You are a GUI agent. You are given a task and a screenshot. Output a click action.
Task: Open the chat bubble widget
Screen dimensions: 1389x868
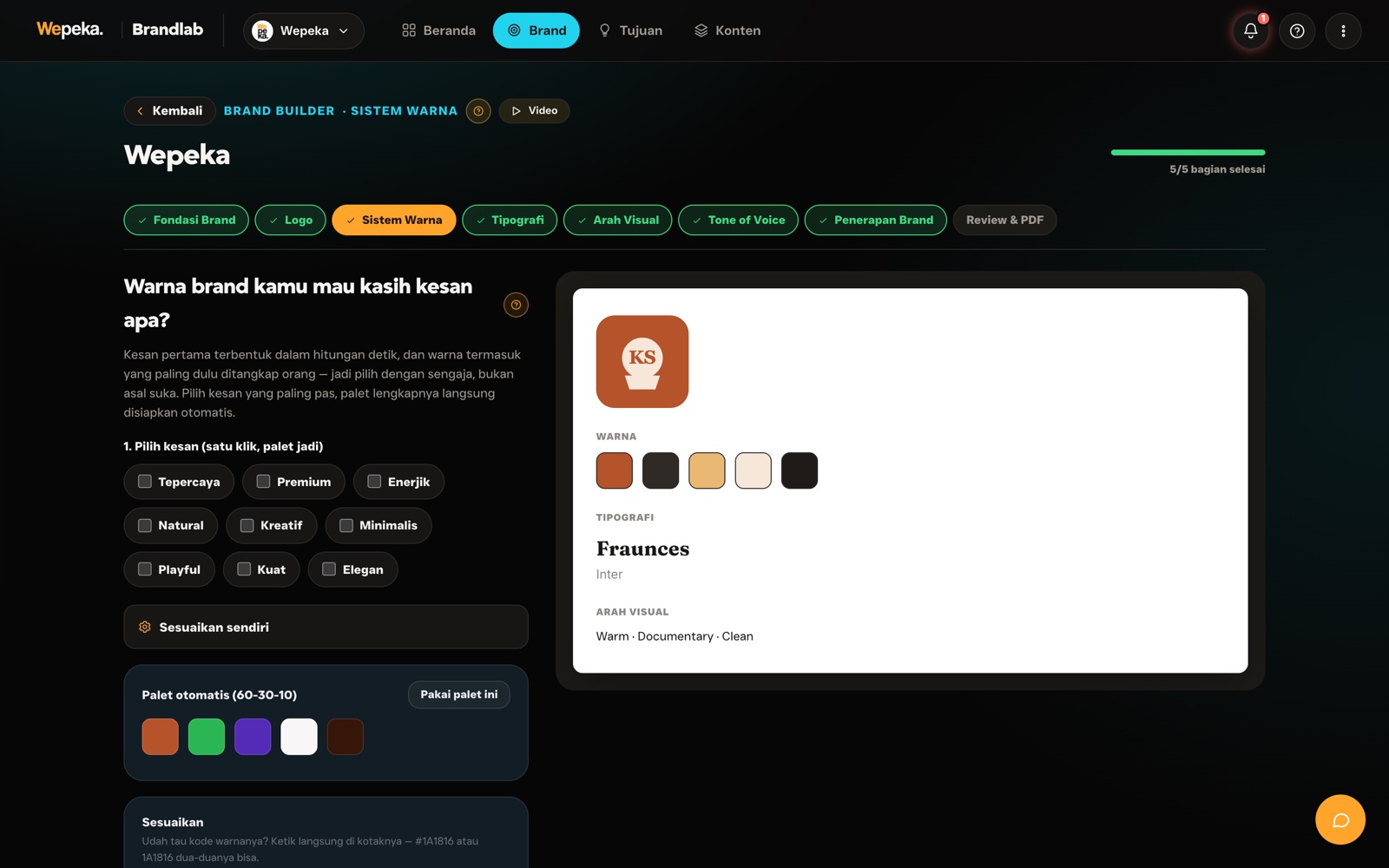click(x=1340, y=819)
